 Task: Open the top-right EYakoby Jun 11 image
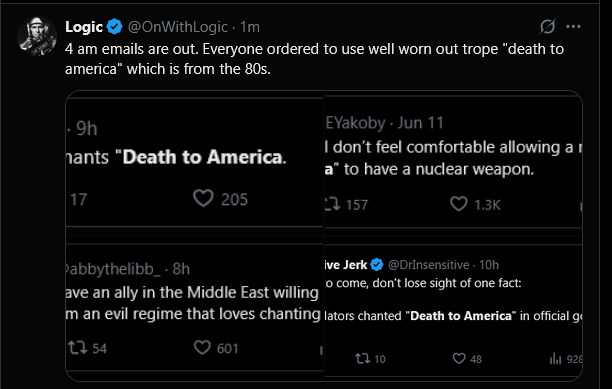(x=453, y=159)
